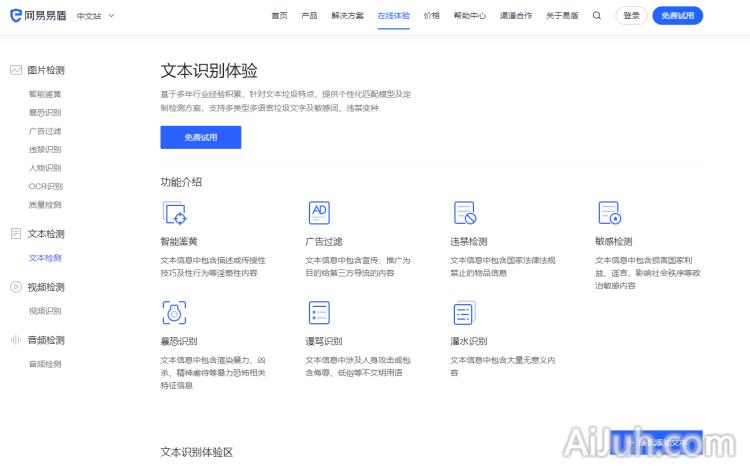Open OCR识别 in sidebar

[46, 187]
